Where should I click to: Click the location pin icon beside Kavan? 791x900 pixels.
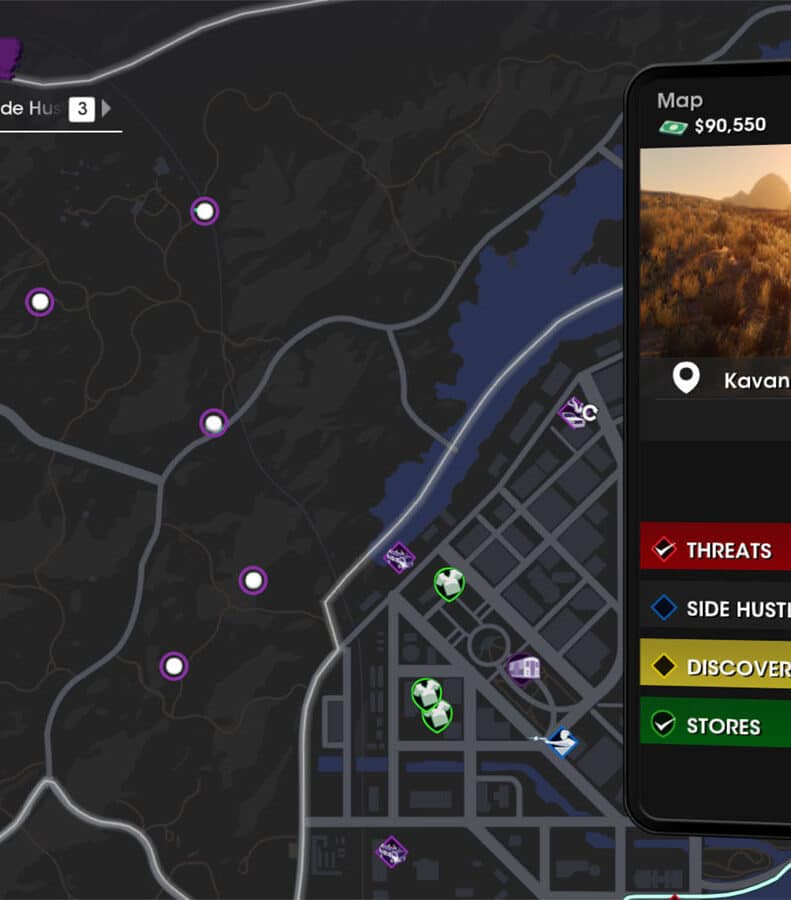(x=686, y=378)
